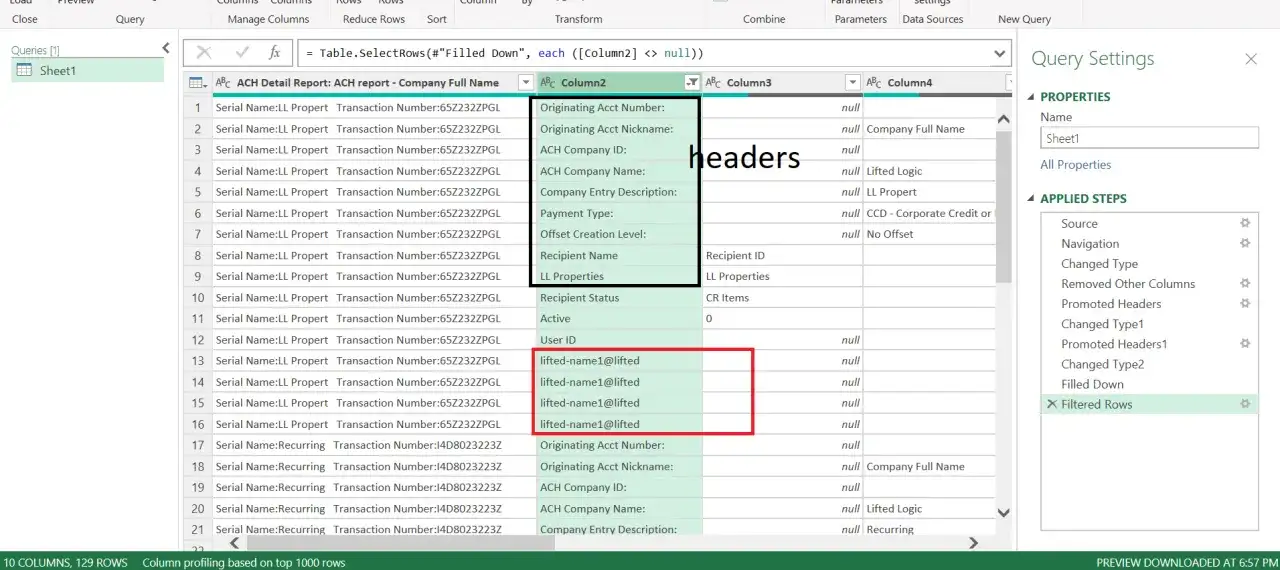Open settings gear for Removed Other Columns
This screenshot has width=1280, height=570.
1245,283
